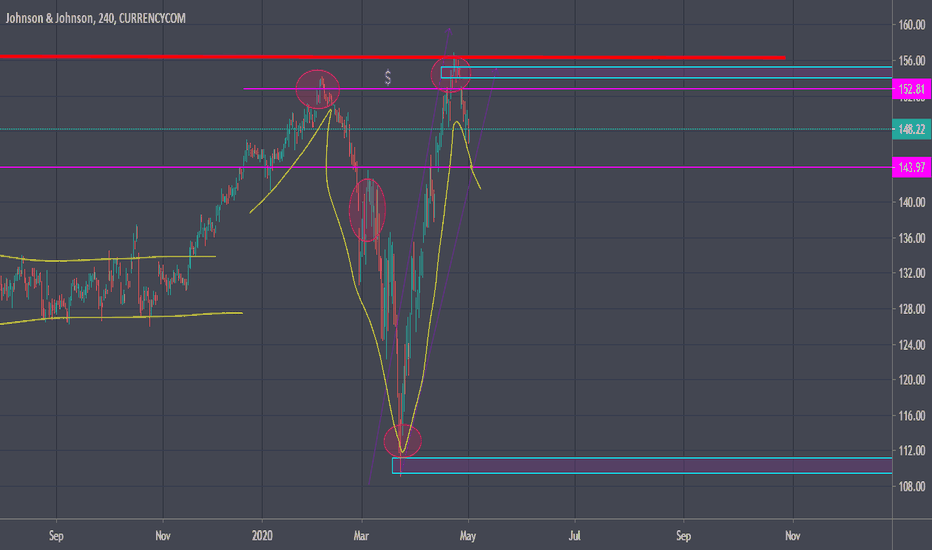
Task: Click the Sep label following Jul
Action: (684, 536)
